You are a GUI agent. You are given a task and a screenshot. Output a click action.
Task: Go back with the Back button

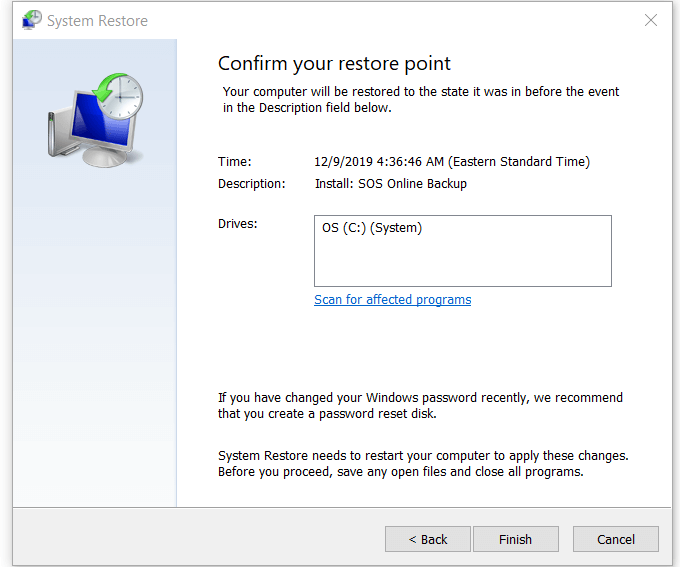(x=428, y=539)
